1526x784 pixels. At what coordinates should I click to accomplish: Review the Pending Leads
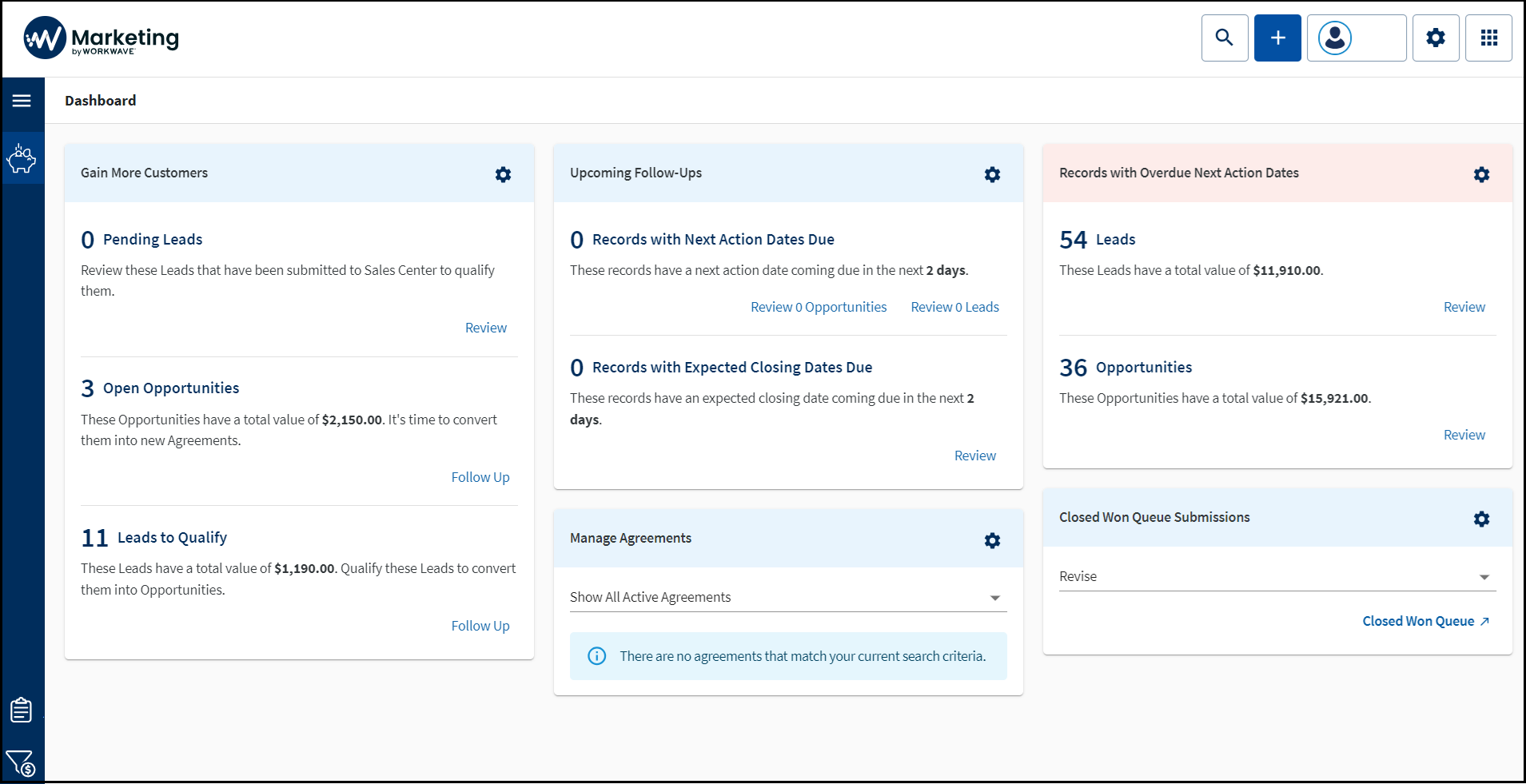point(486,328)
